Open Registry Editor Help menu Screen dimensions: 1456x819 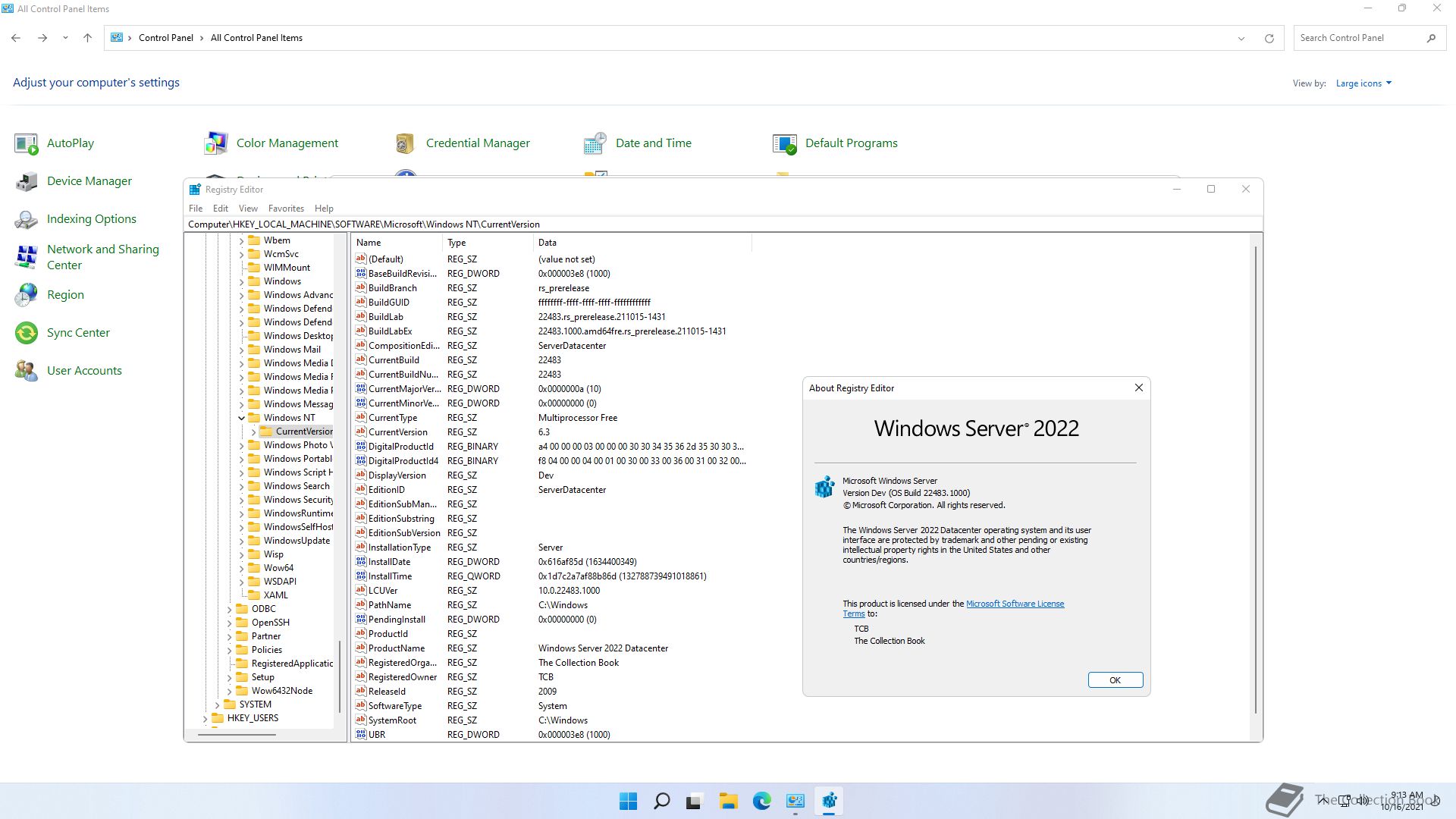[x=324, y=209]
